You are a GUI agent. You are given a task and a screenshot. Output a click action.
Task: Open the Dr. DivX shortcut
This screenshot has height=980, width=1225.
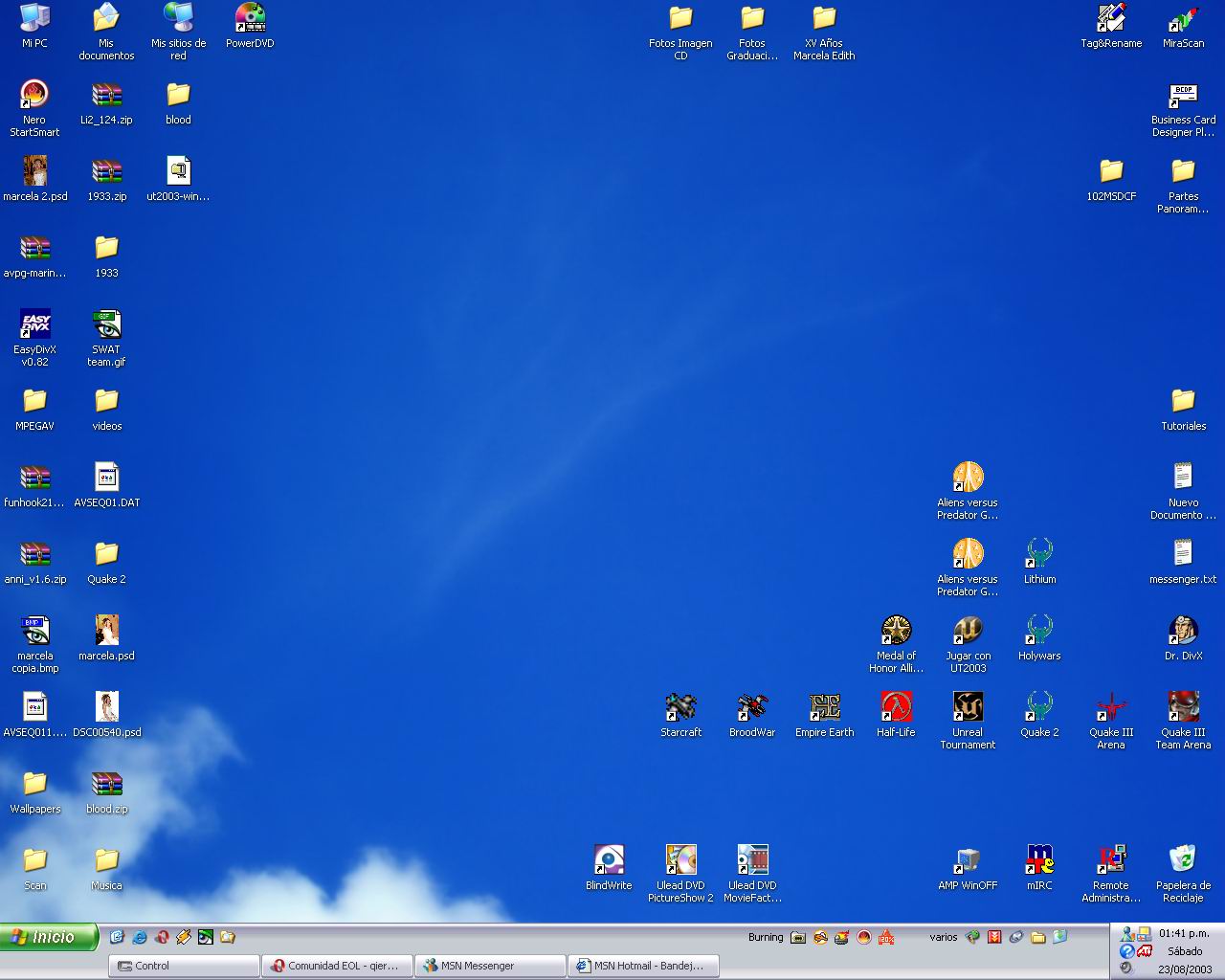pos(1183,630)
